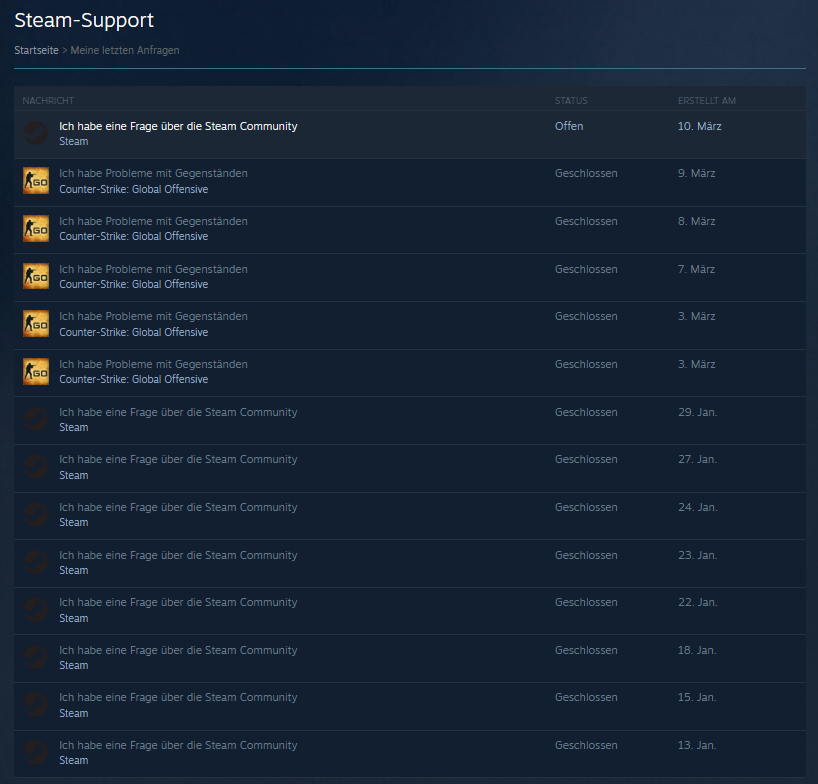
Task: Click the NACHRICHT column header
Action: (x=48, y=101)
